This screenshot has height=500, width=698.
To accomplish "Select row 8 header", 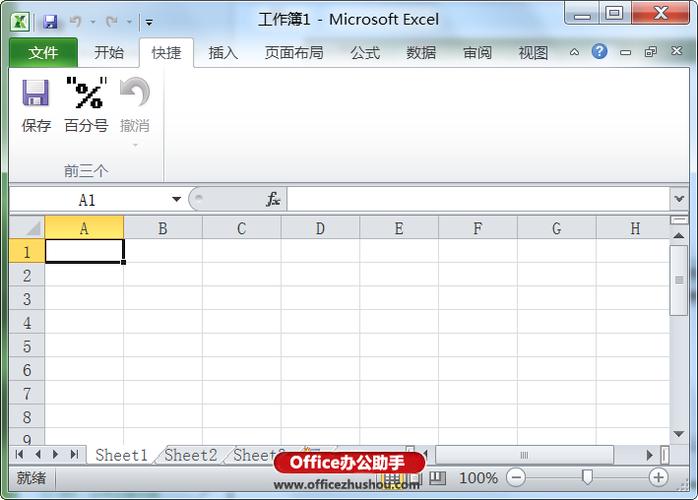I will click(x=27, y=417).
